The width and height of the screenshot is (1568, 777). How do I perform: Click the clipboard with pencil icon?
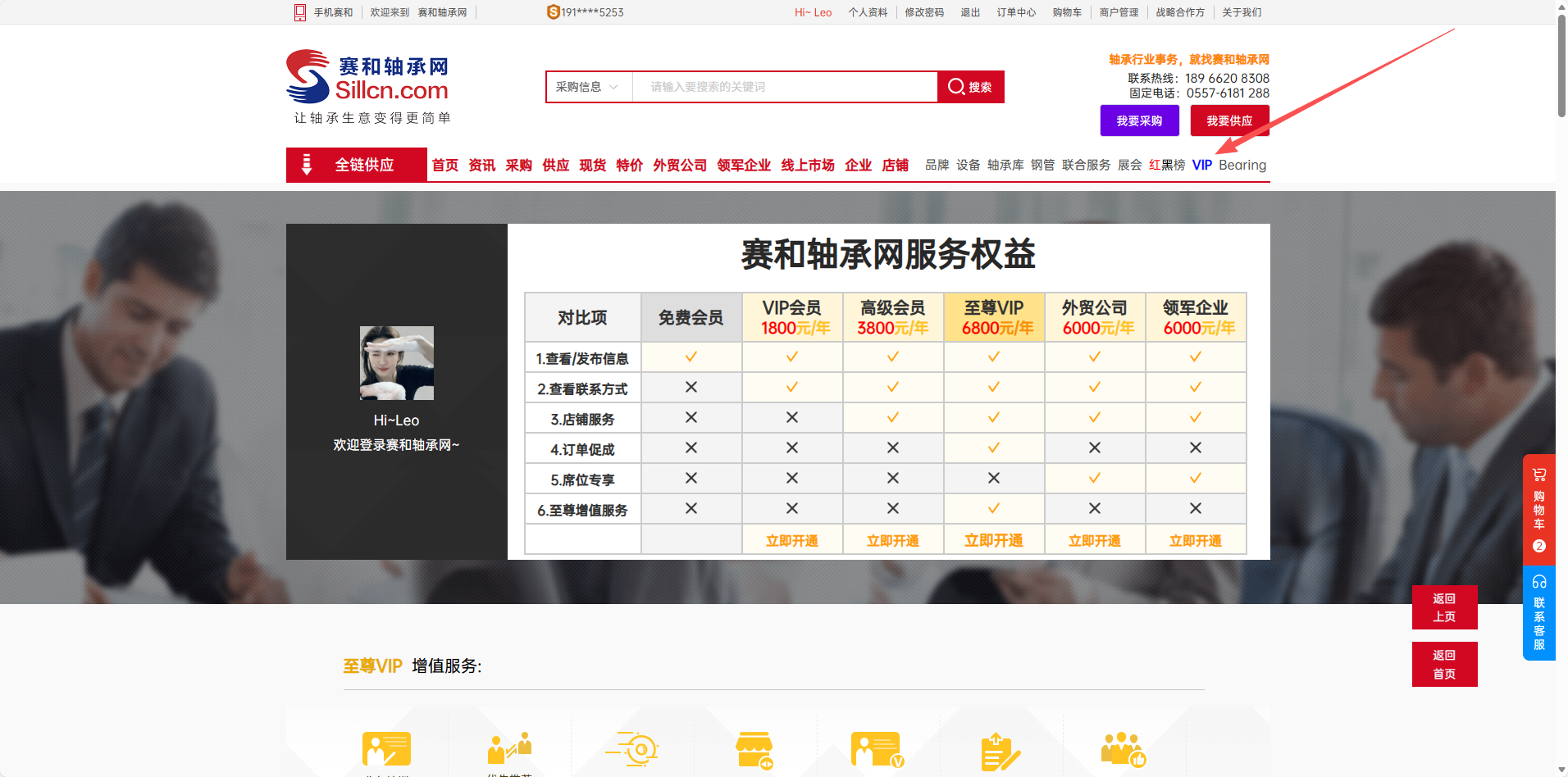(x=999, y=752)
